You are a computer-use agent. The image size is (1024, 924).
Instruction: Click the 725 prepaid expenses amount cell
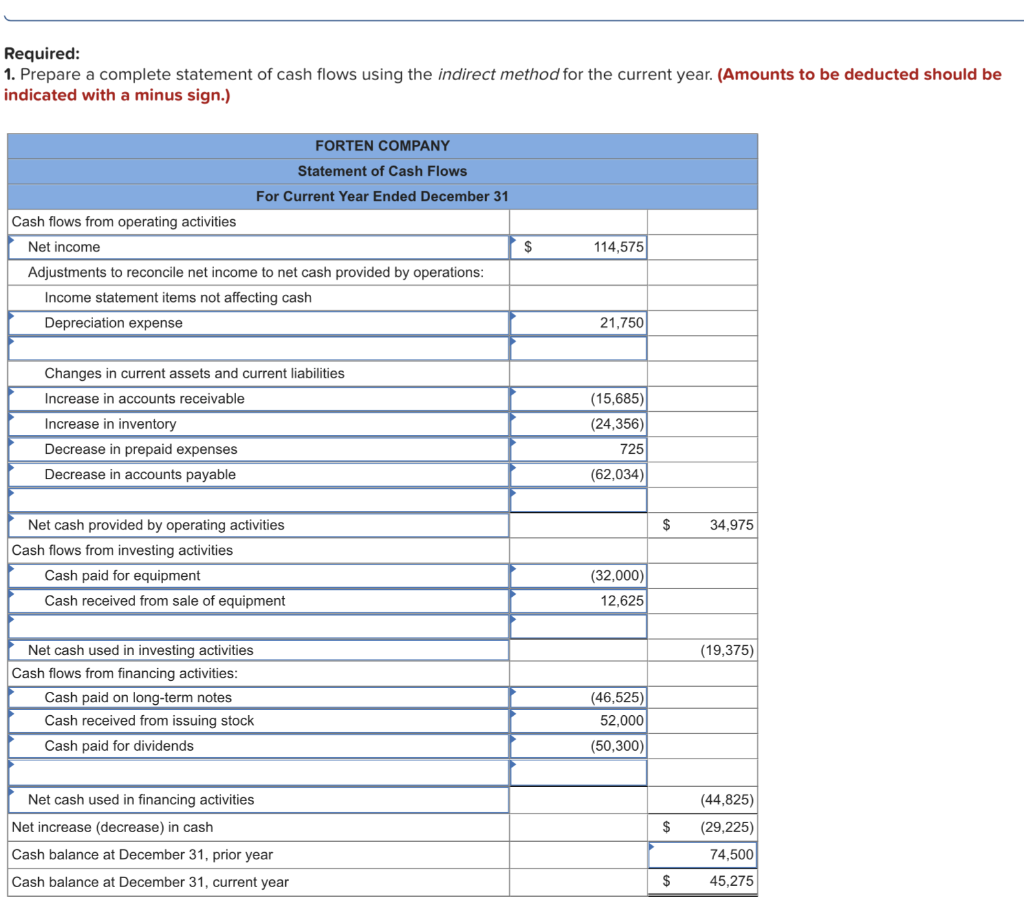click(590, 449)
